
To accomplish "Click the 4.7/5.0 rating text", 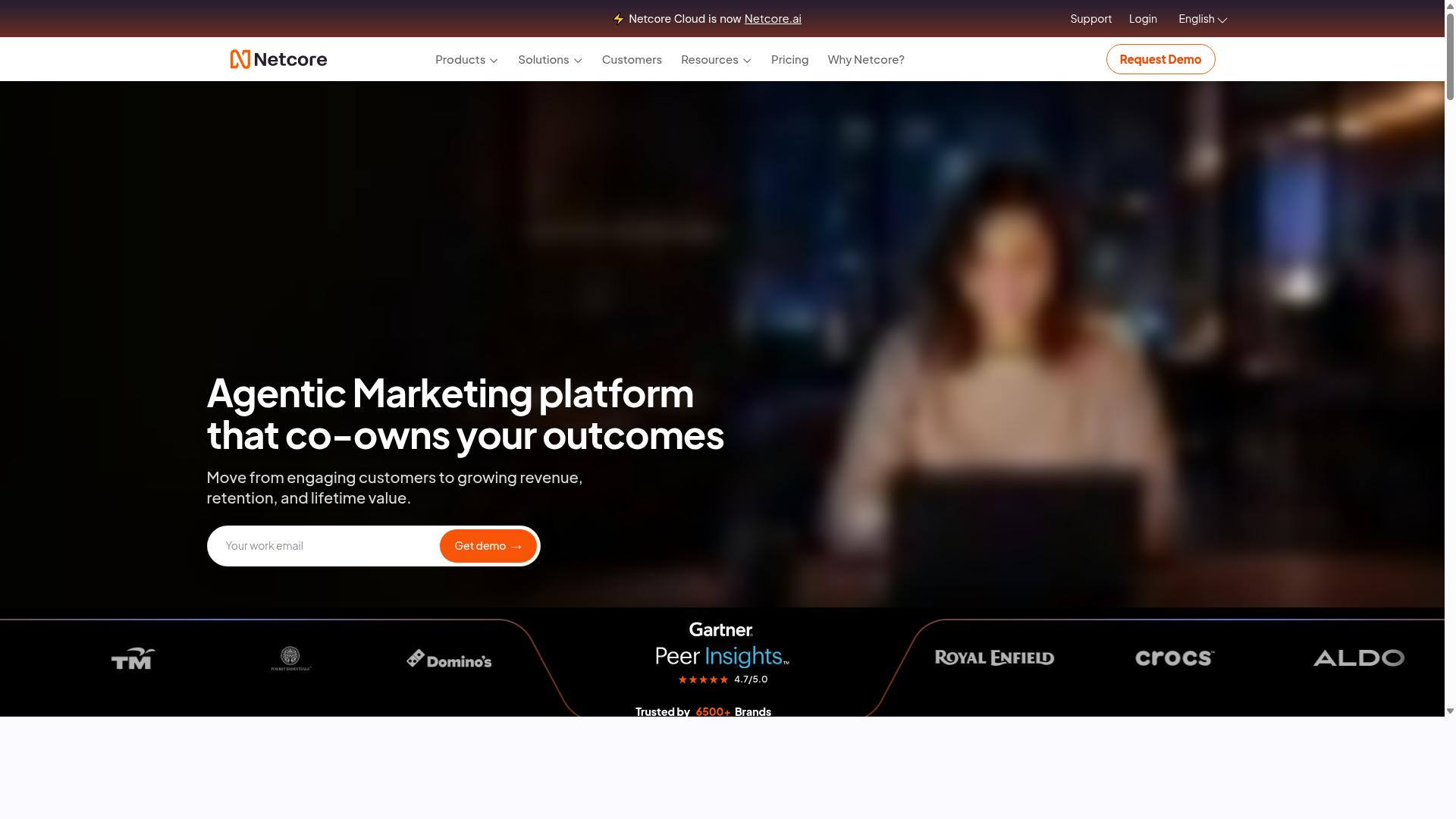I will click(x=751, y=679).
